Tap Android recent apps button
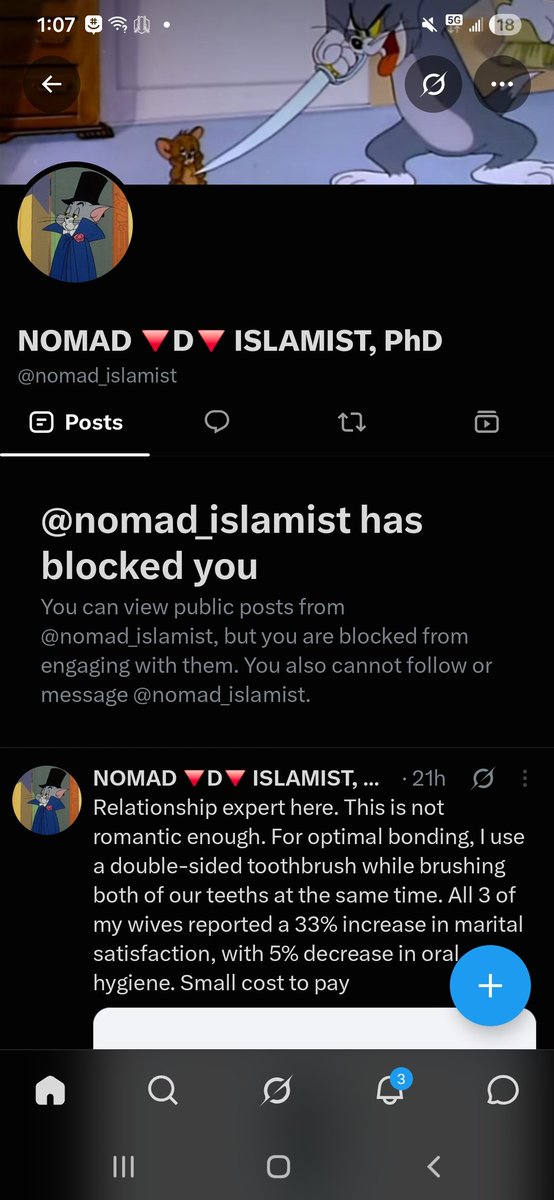Image resolution: width=554 pixels, height=1200 pixels. click(123, 1166)
